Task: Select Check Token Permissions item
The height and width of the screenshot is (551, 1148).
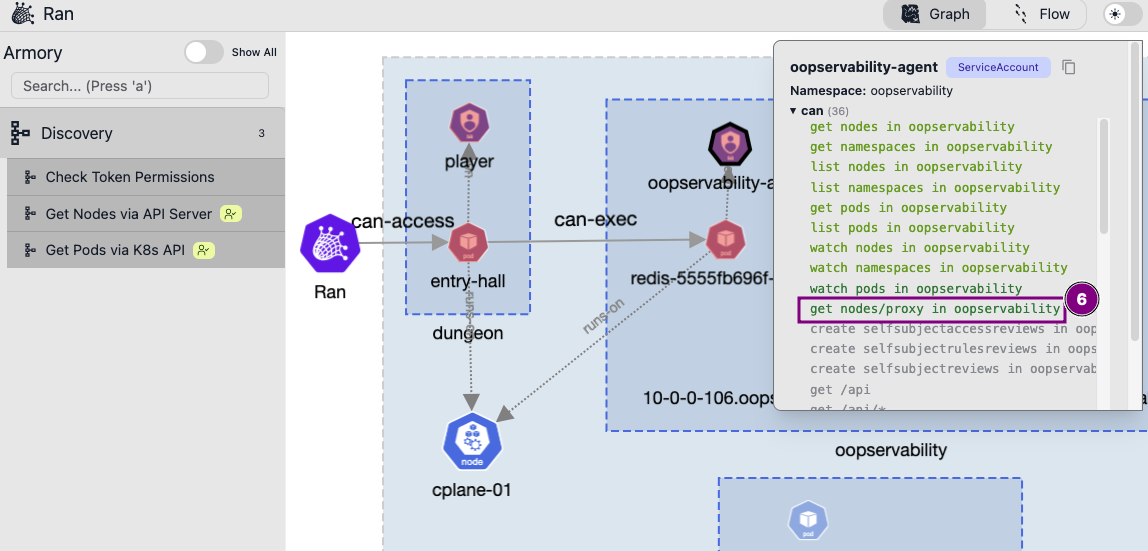Action: tap(146, 177)
